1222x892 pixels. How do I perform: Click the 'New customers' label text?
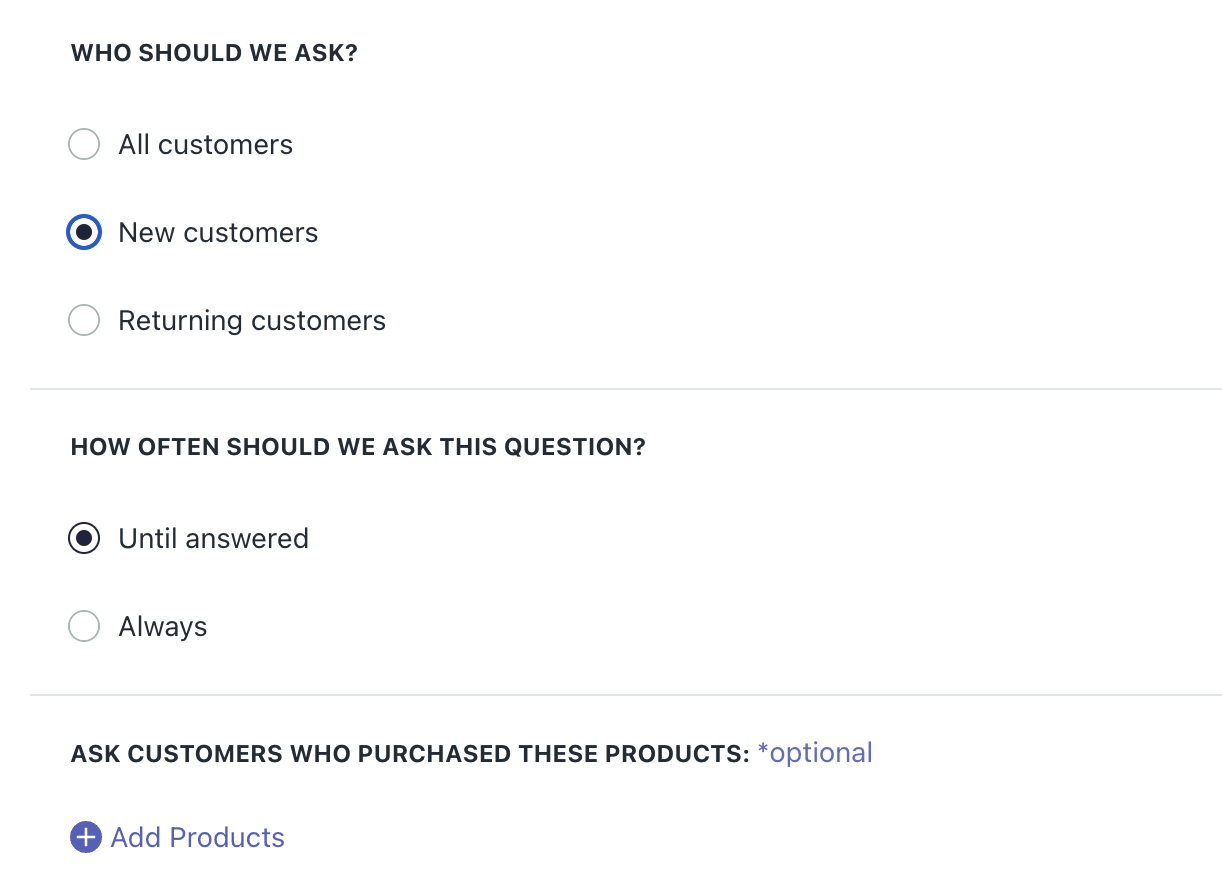pos(218,233)
